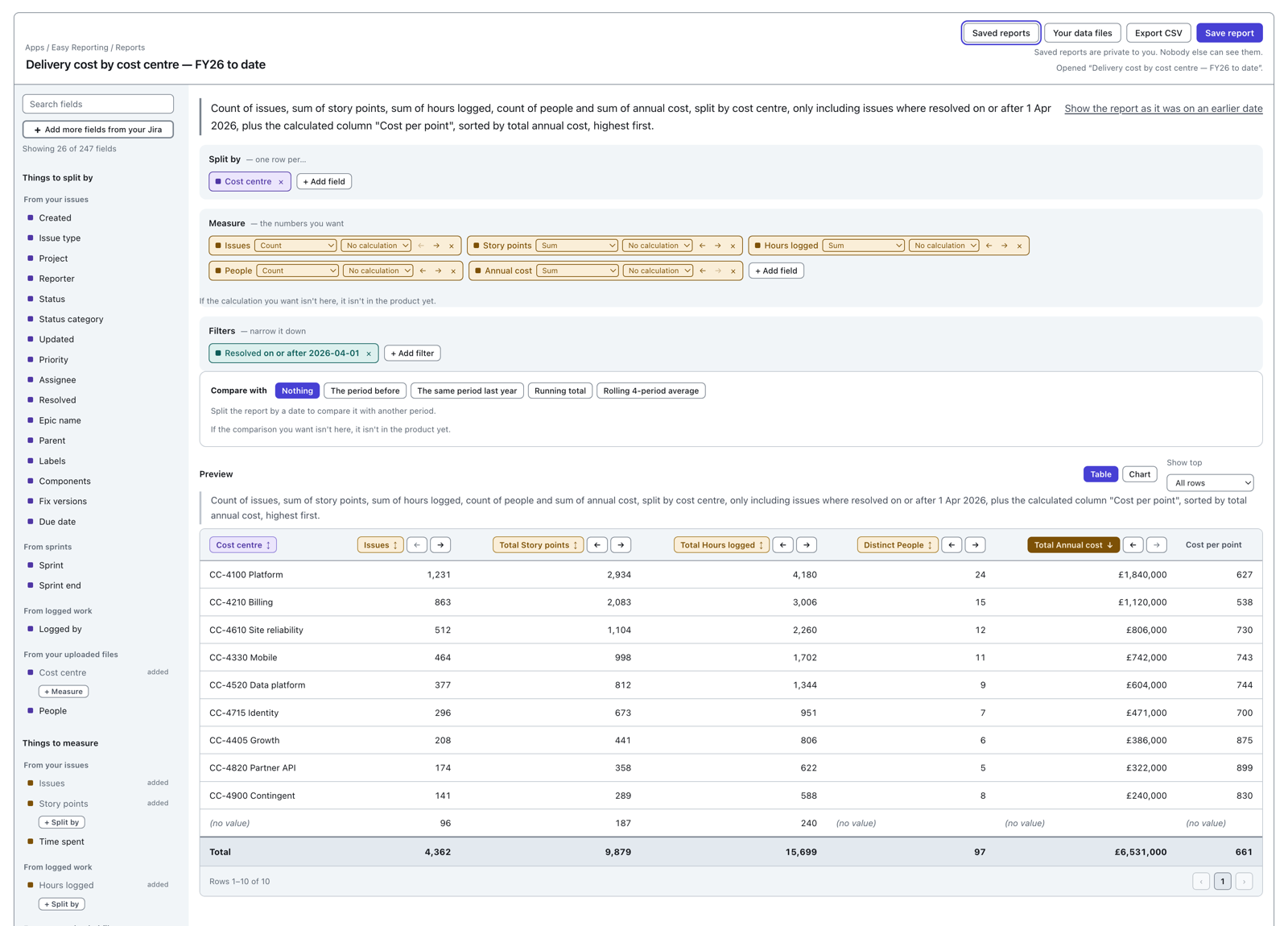Viewport: 1288px width, 926px height.
Task: Move Distinct People column left
Action: (952, 545)
